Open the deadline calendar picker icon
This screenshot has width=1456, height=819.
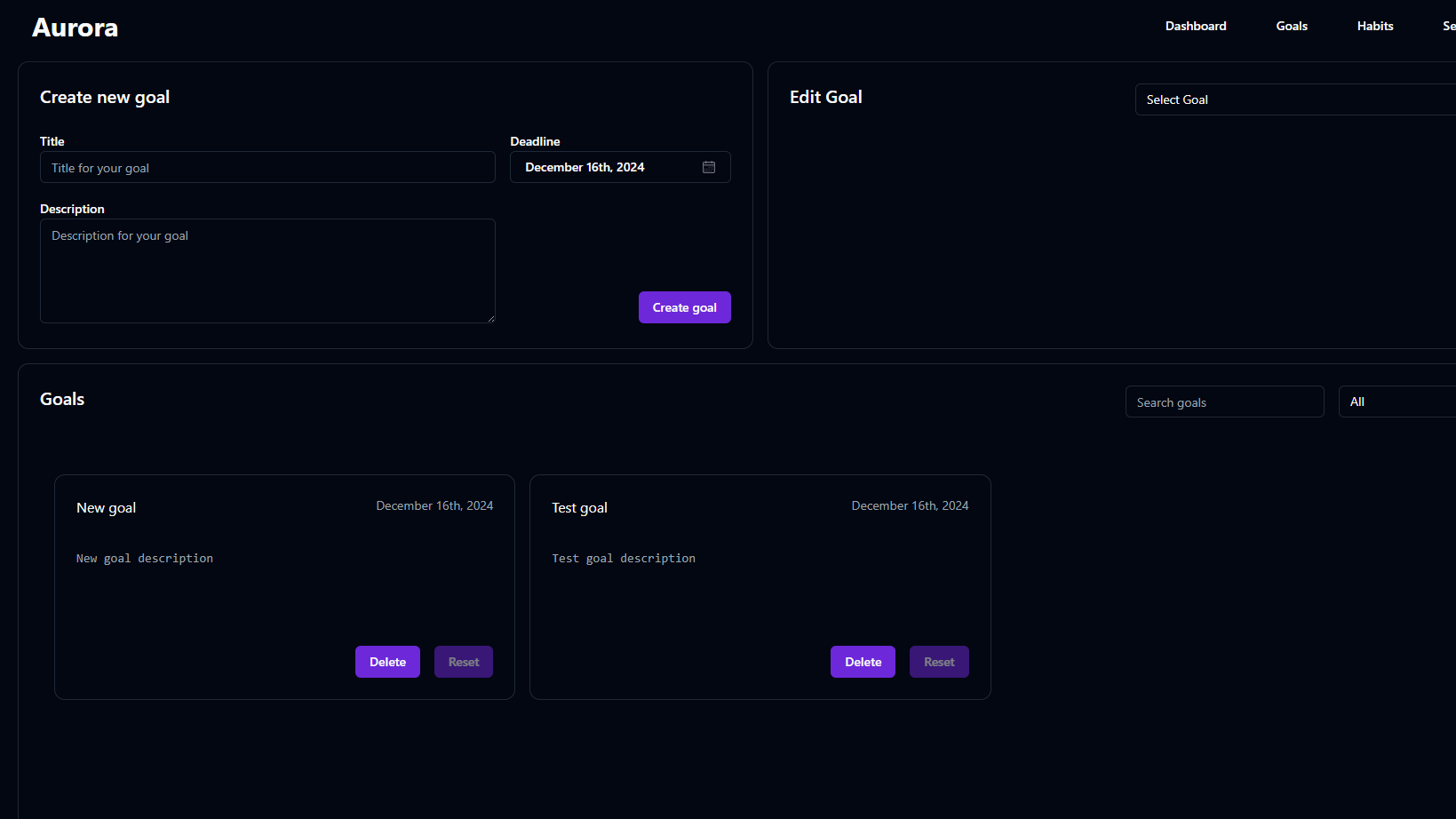(x=708, y=166)
